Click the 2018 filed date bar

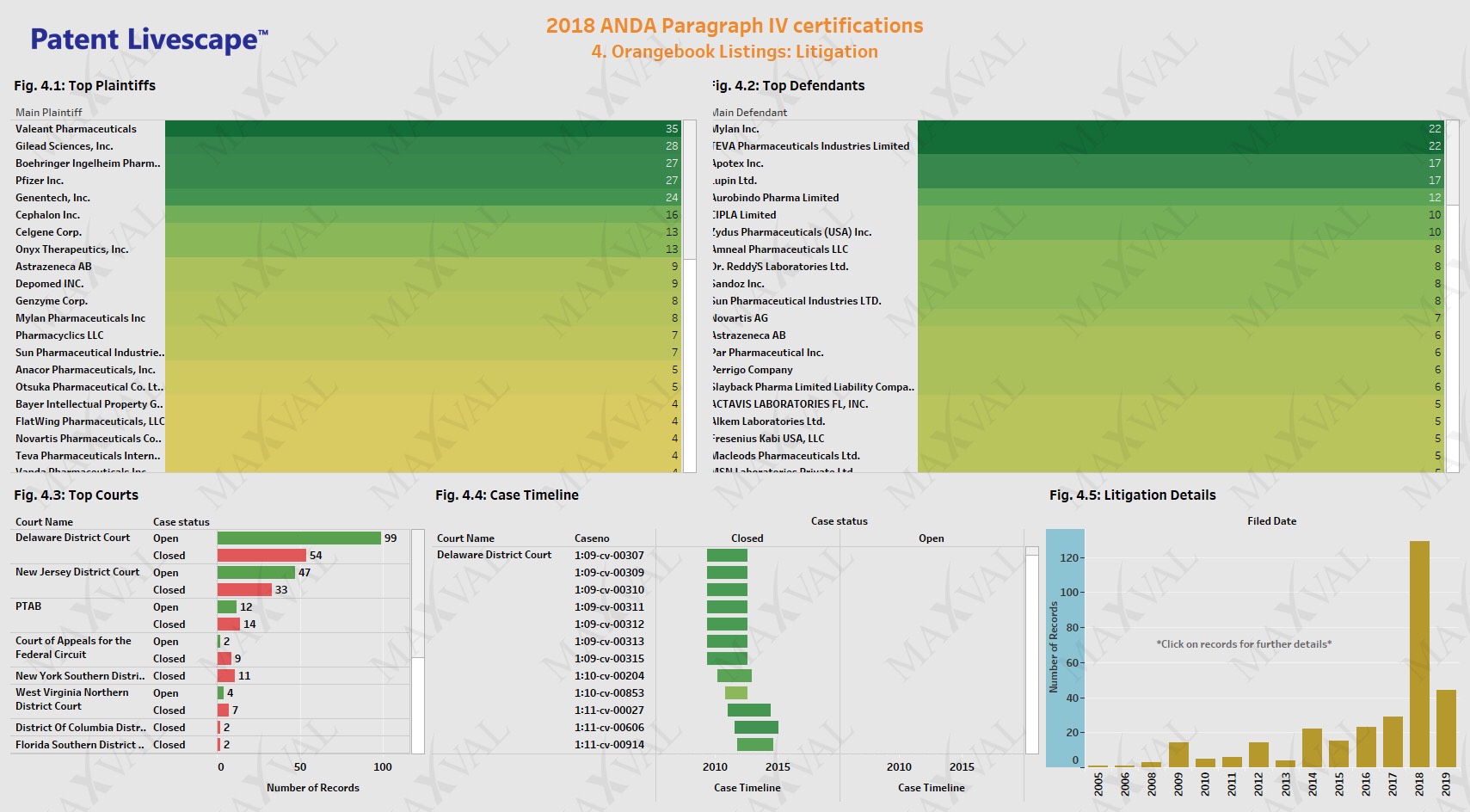coord(1419,654)
